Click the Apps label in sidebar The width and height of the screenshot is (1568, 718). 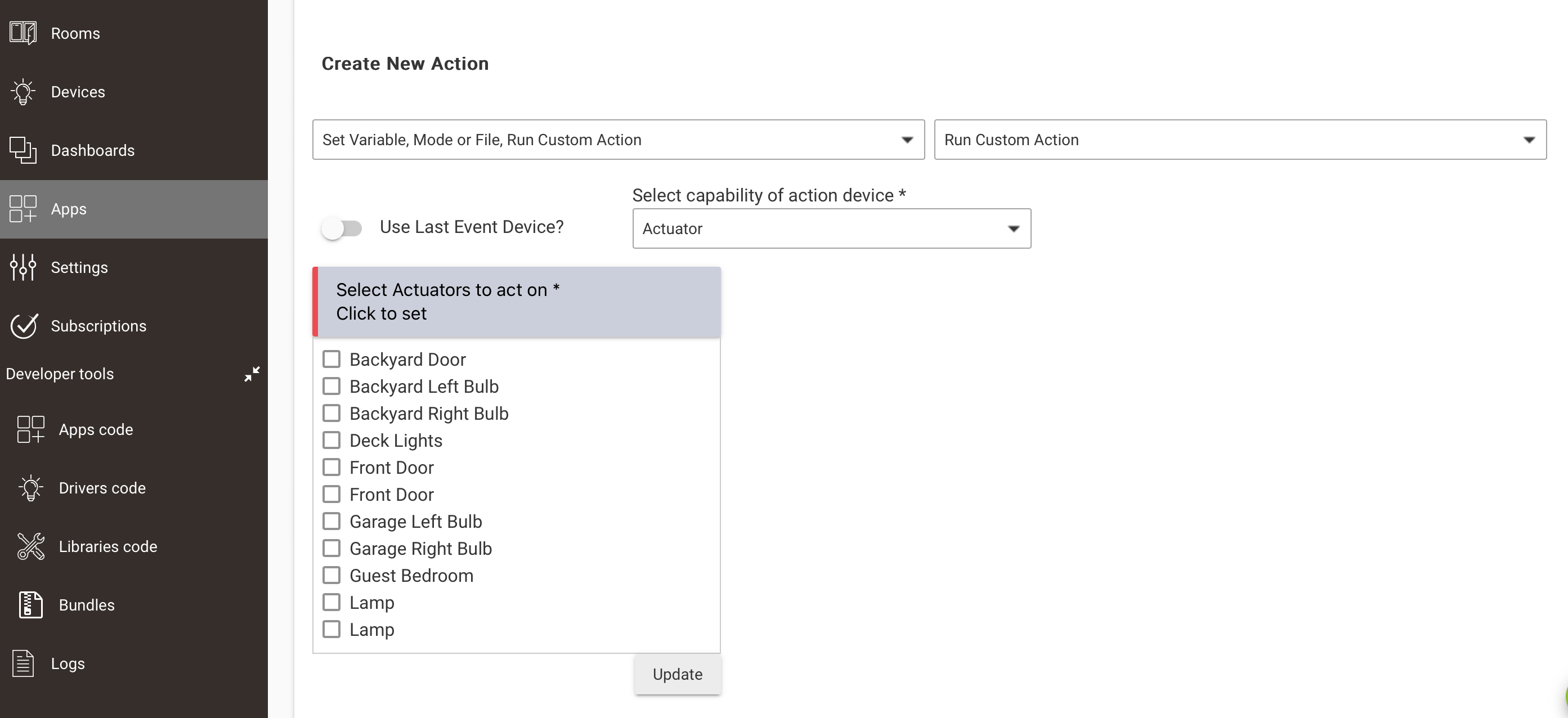click(69, 209)
